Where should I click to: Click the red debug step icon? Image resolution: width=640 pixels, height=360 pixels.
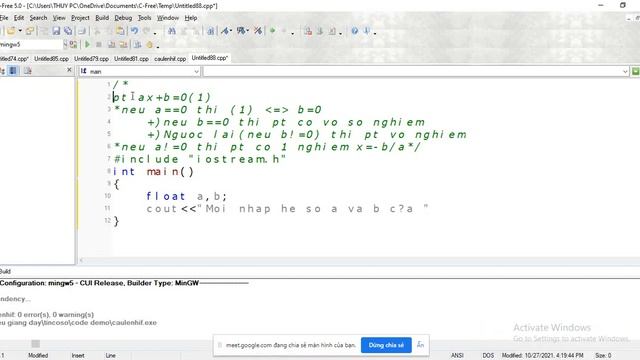click(308, 31)
